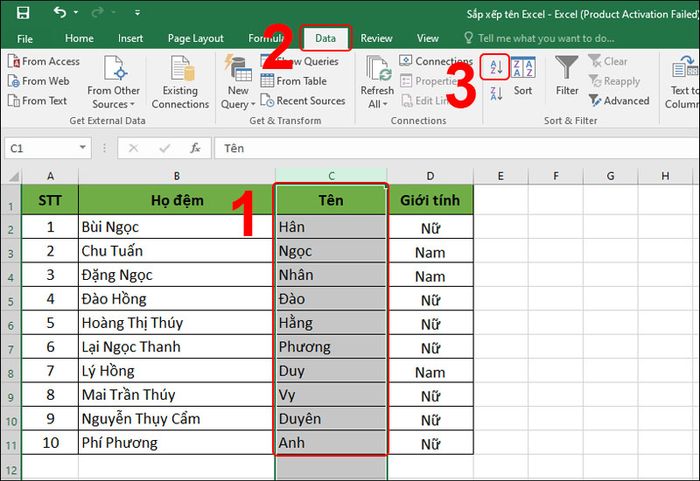This screenshot has width=700, height=481.
Task: Click the Name Box showing C1
Action: pos(41,148)
